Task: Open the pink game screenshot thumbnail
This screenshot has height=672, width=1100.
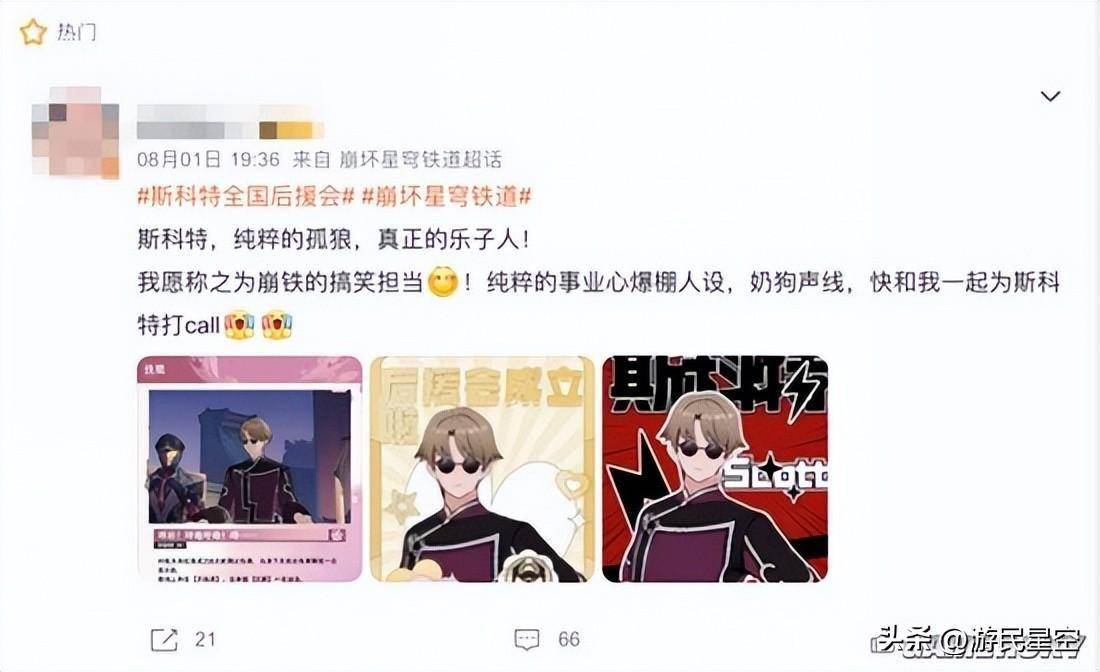Action: (250, 469)
